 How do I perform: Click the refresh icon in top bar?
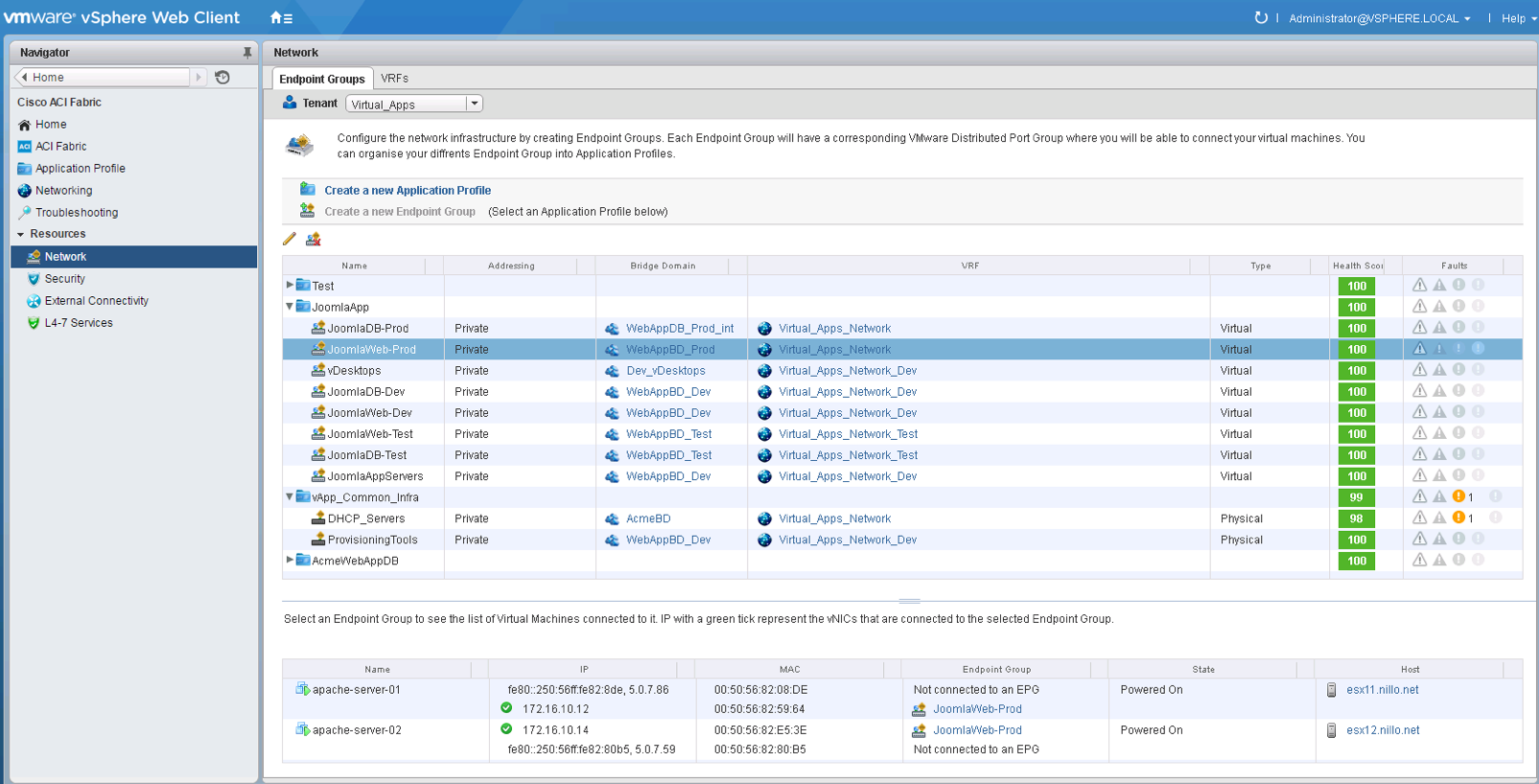(x=1261, y=18)
